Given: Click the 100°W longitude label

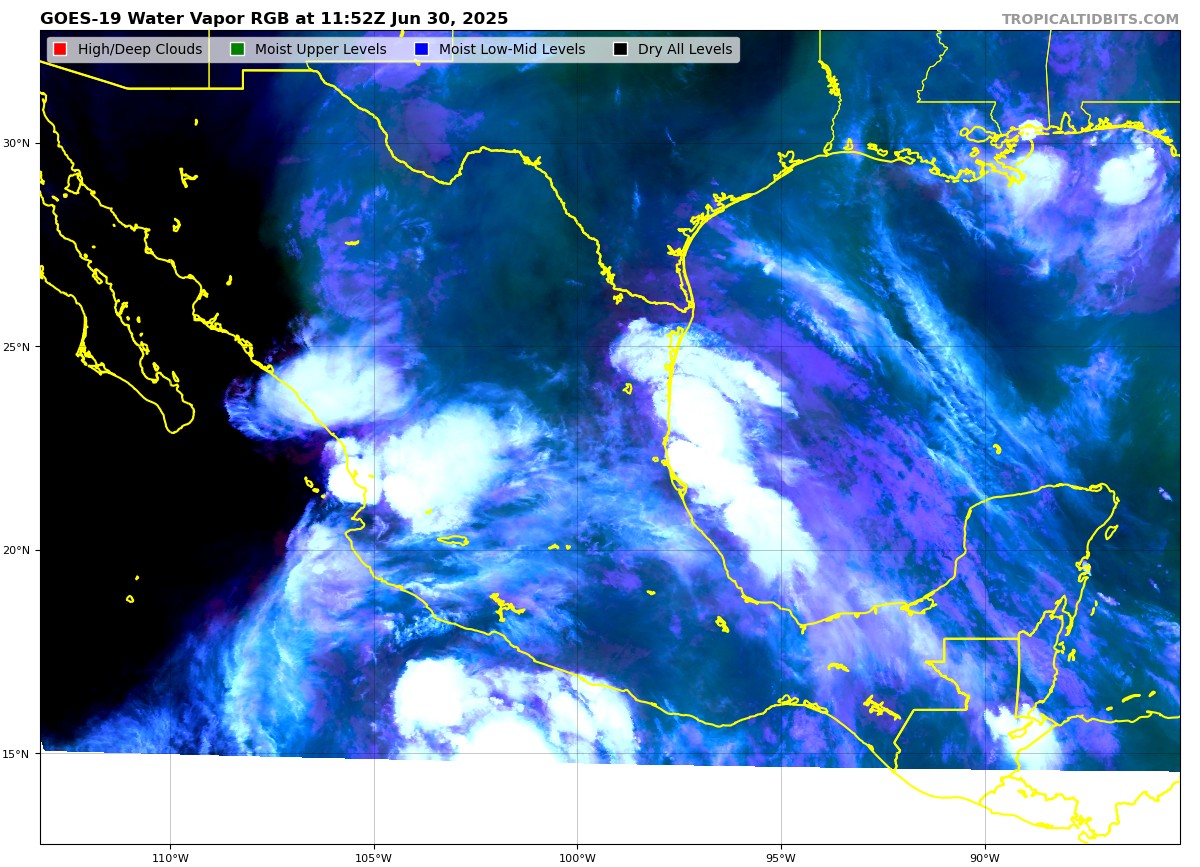Looking at the screenshot, I should coord(577,858).
